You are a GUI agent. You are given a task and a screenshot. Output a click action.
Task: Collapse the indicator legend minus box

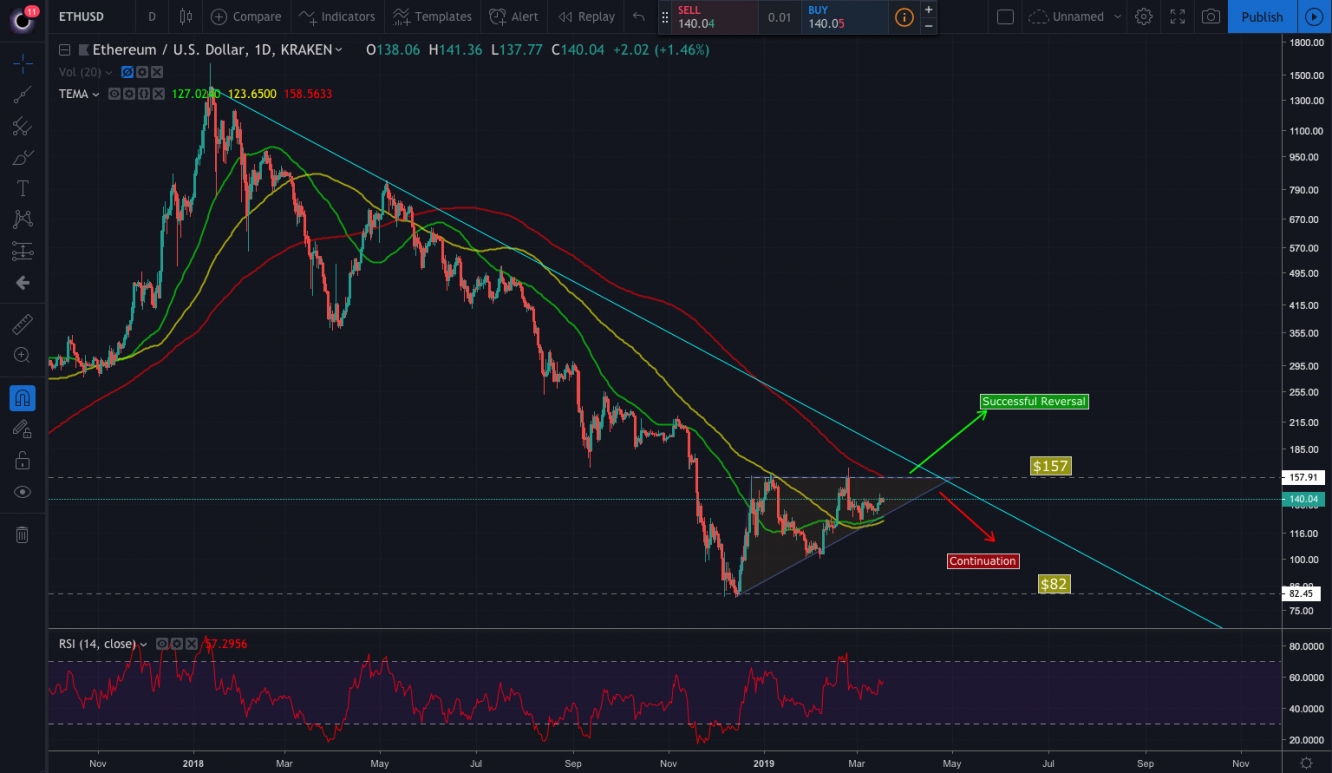click(65, 49)
